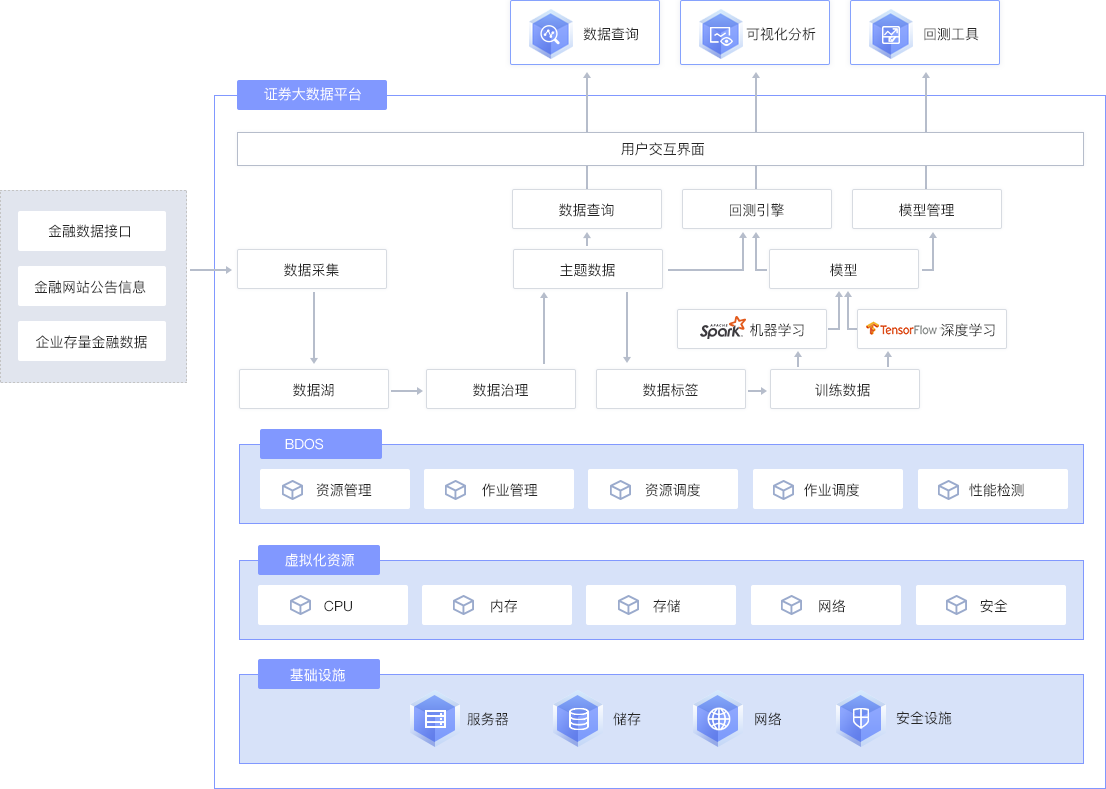Select the 证券大数据平台 tab label
The height and width of the screenshot is (789, 1106).
(x=312, y=94)
